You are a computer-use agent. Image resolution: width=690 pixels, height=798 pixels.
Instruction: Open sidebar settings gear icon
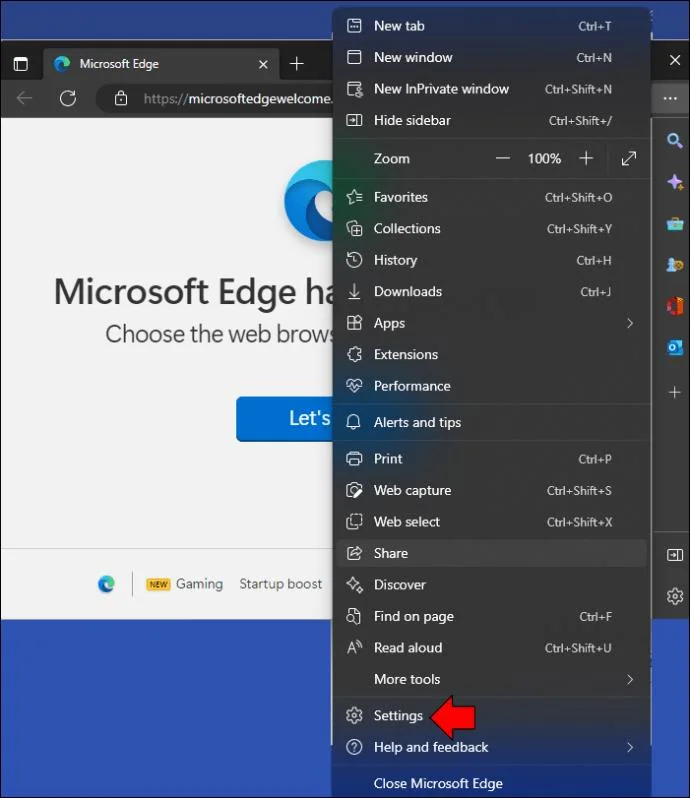pos(675,595)
